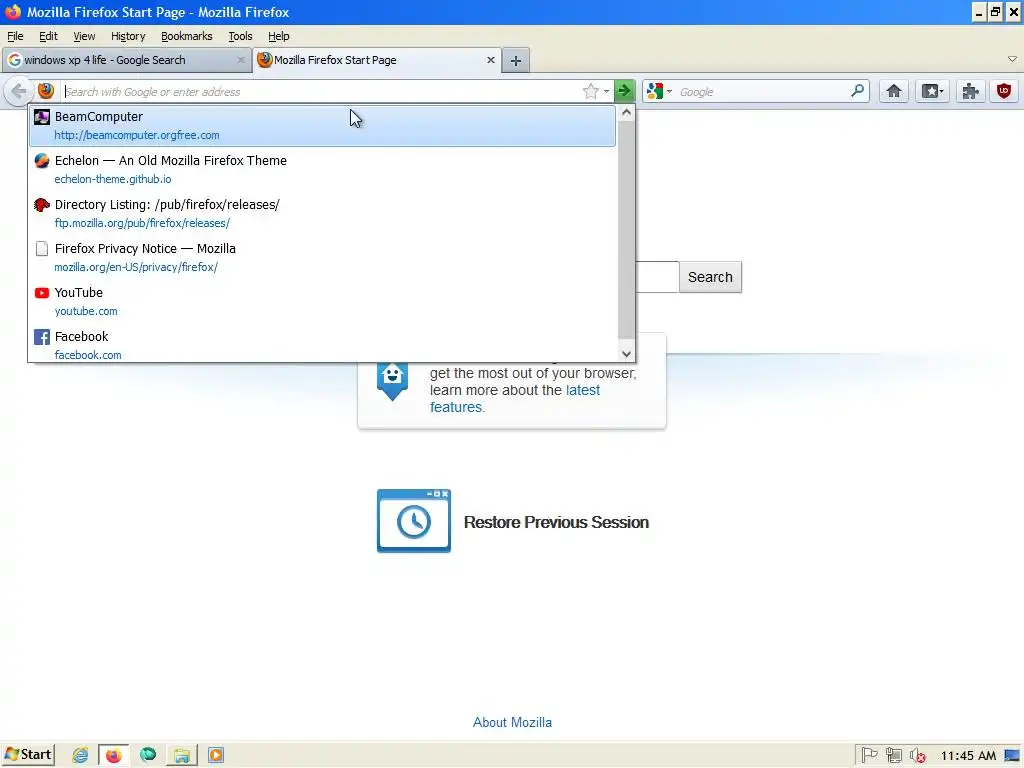Click in the Google search box
This screenshot has width=1024, height=768.
pos(762,91)
